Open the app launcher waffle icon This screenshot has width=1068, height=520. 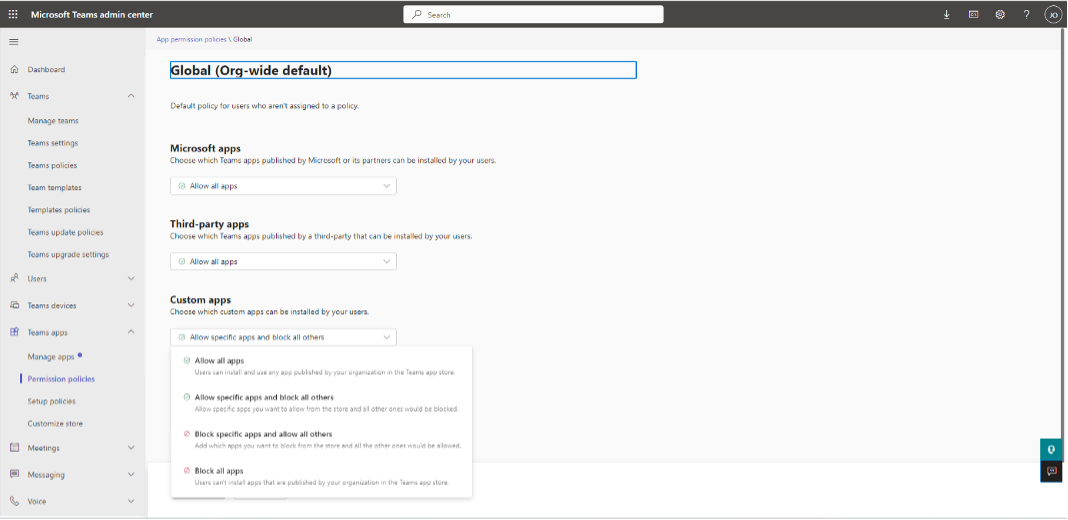click(13, 14)
